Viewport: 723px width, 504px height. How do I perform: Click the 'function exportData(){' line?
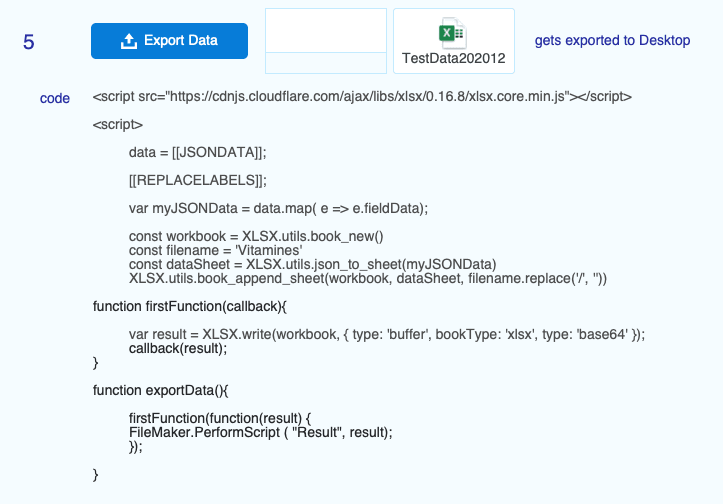pyautogui.click(x=160, y=391)
